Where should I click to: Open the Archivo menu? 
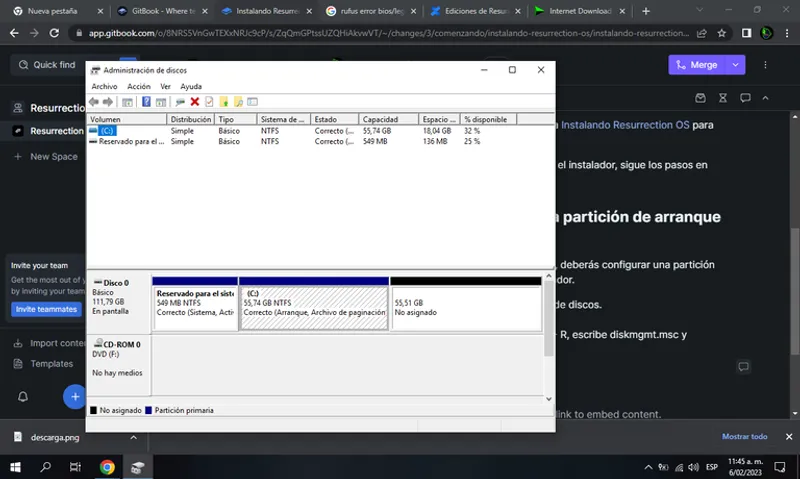104,87
